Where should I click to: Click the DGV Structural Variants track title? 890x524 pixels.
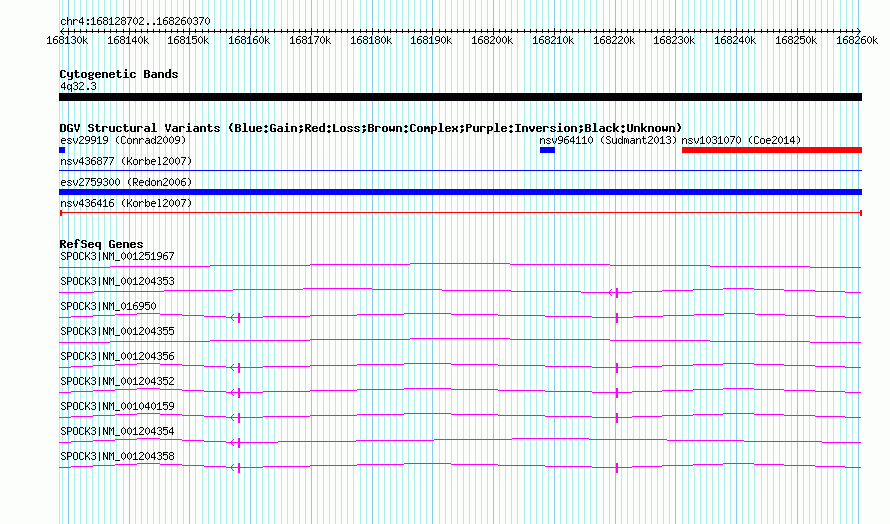[371, 128]
